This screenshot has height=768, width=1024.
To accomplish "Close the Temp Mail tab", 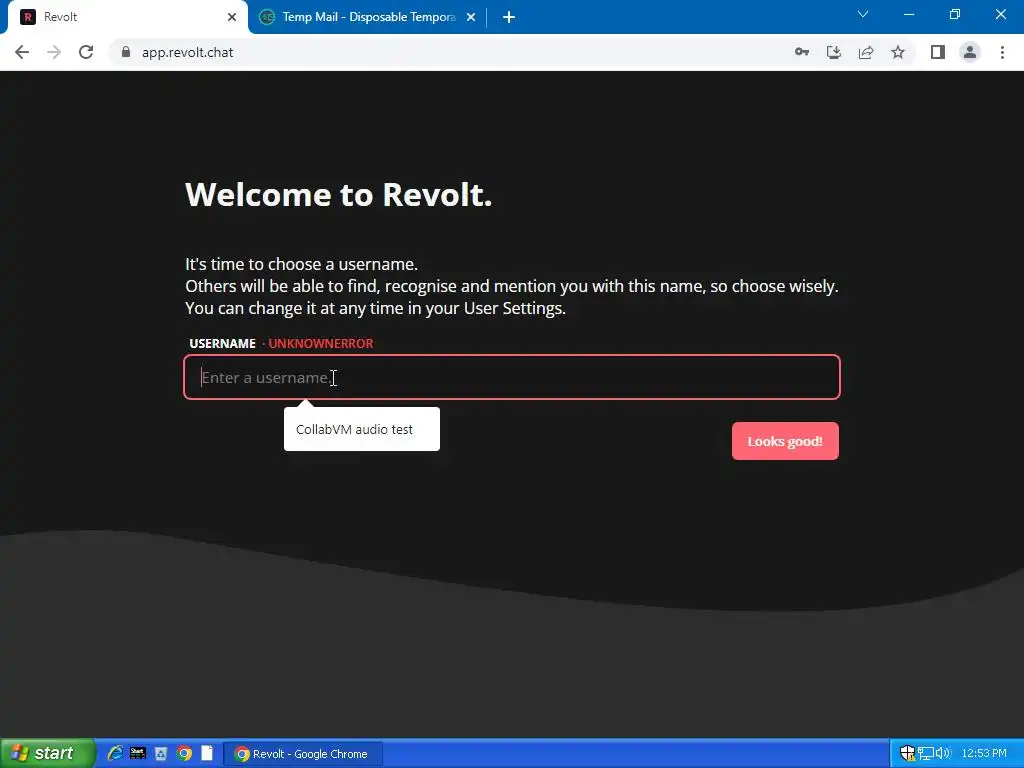I will [x=471, y=17].
